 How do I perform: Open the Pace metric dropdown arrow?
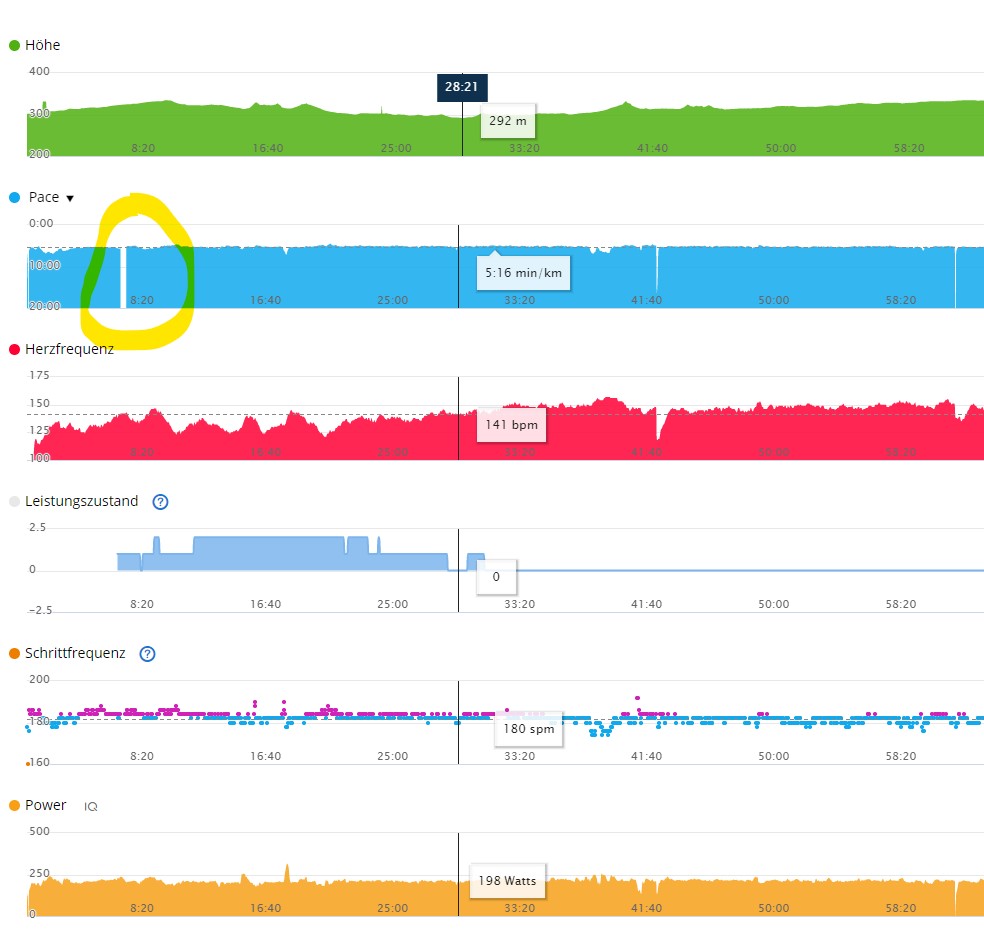[70, 198]
